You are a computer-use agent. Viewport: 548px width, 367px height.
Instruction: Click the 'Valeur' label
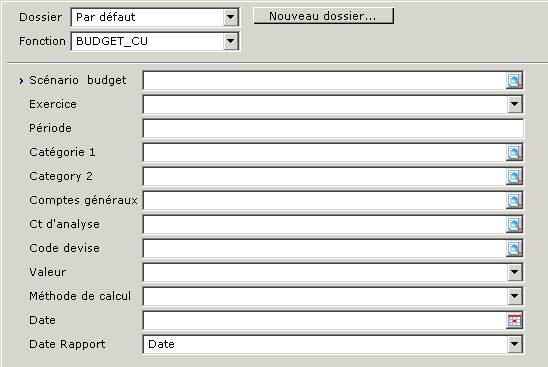pyautogui.click(x=48, y=272)
